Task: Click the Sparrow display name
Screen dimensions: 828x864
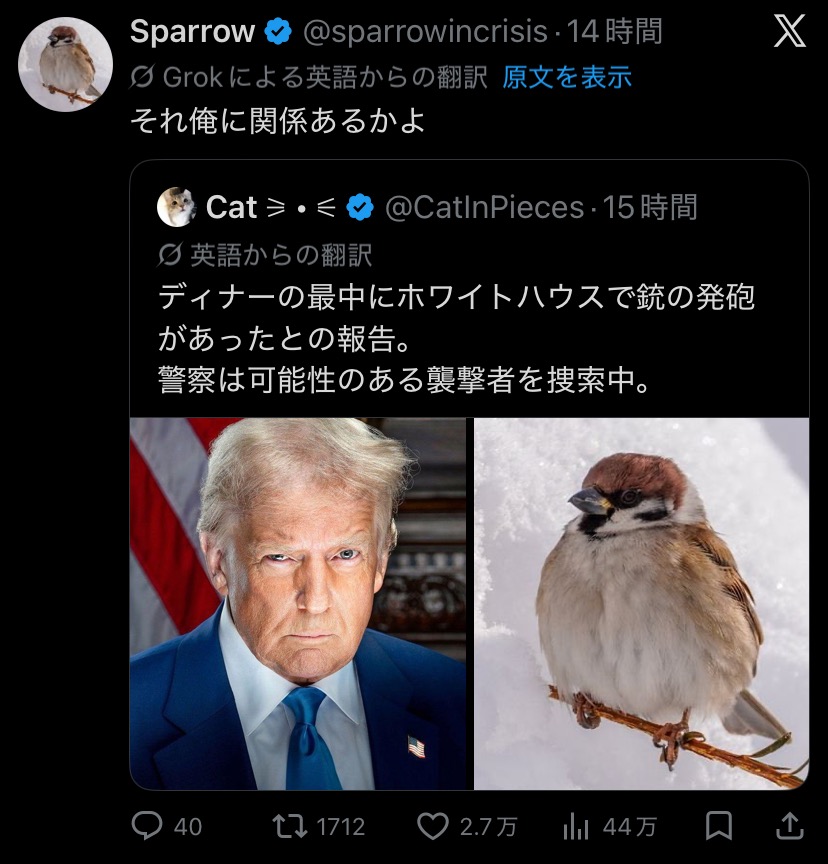Action: [192, 32]
